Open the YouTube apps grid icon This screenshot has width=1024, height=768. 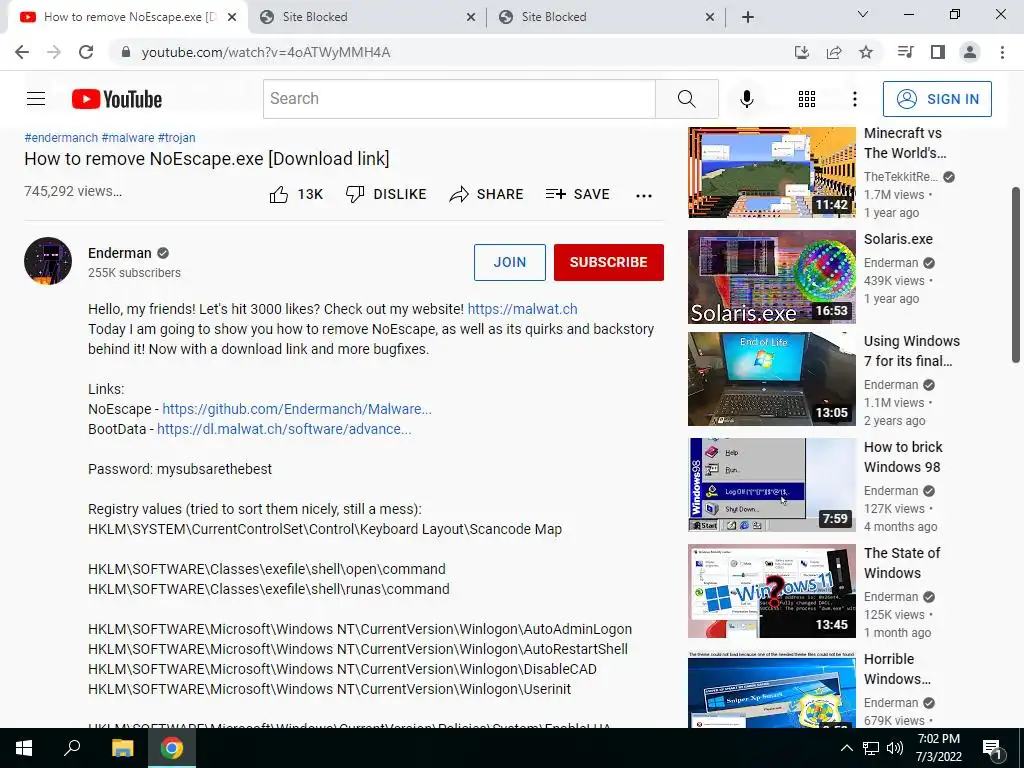[x=807, y=99]
